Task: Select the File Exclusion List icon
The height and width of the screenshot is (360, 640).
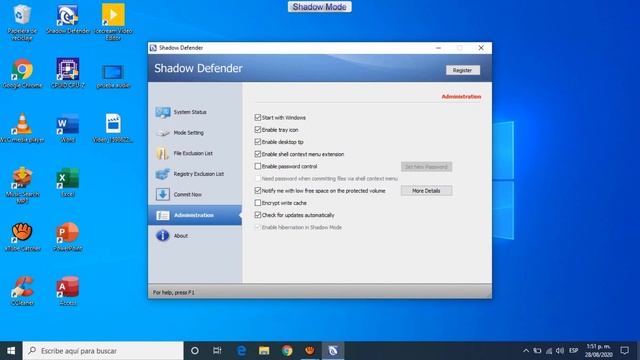Action: [x=162, y=153]
